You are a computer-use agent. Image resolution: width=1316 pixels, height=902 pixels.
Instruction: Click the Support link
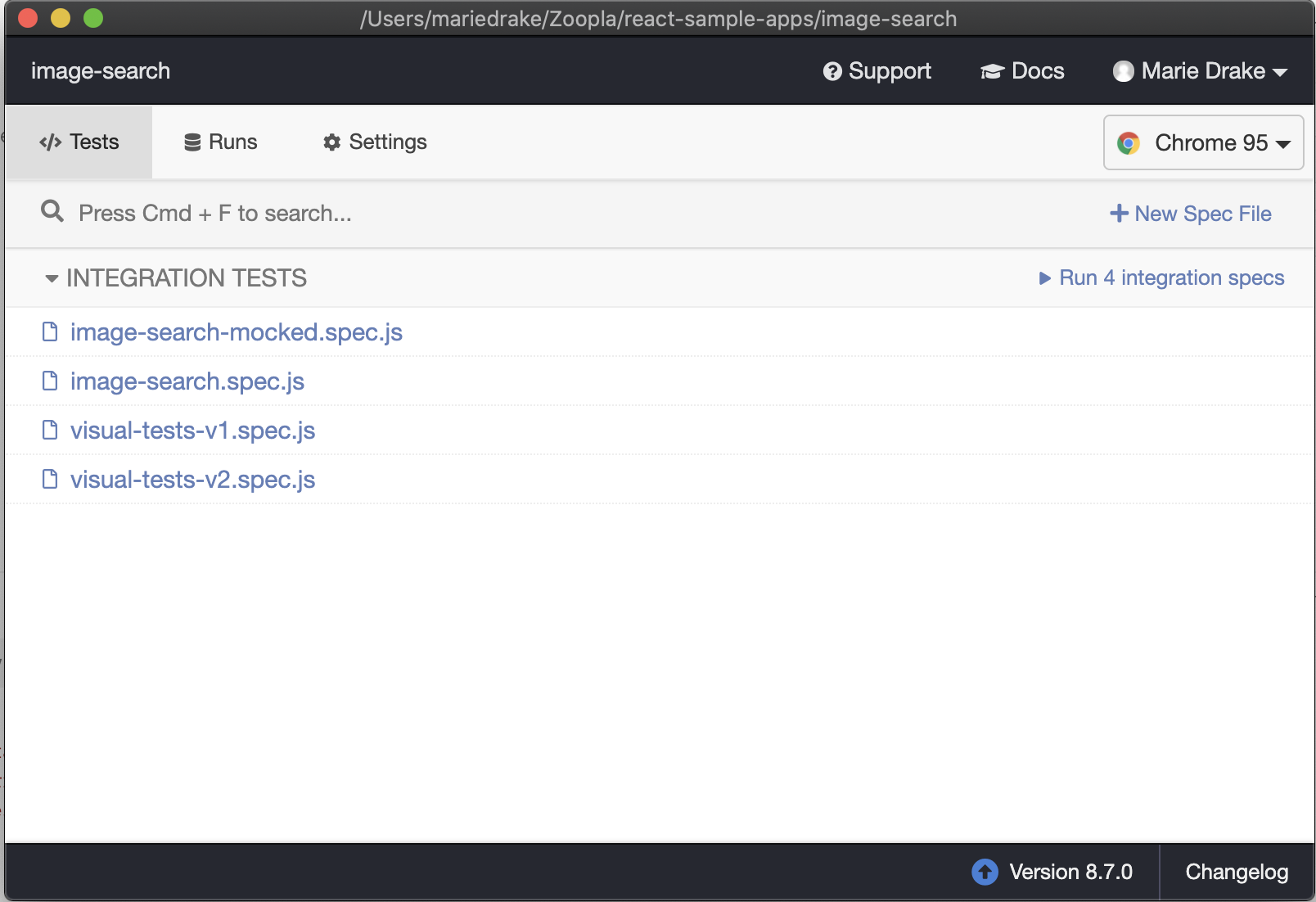pos(877,71)
